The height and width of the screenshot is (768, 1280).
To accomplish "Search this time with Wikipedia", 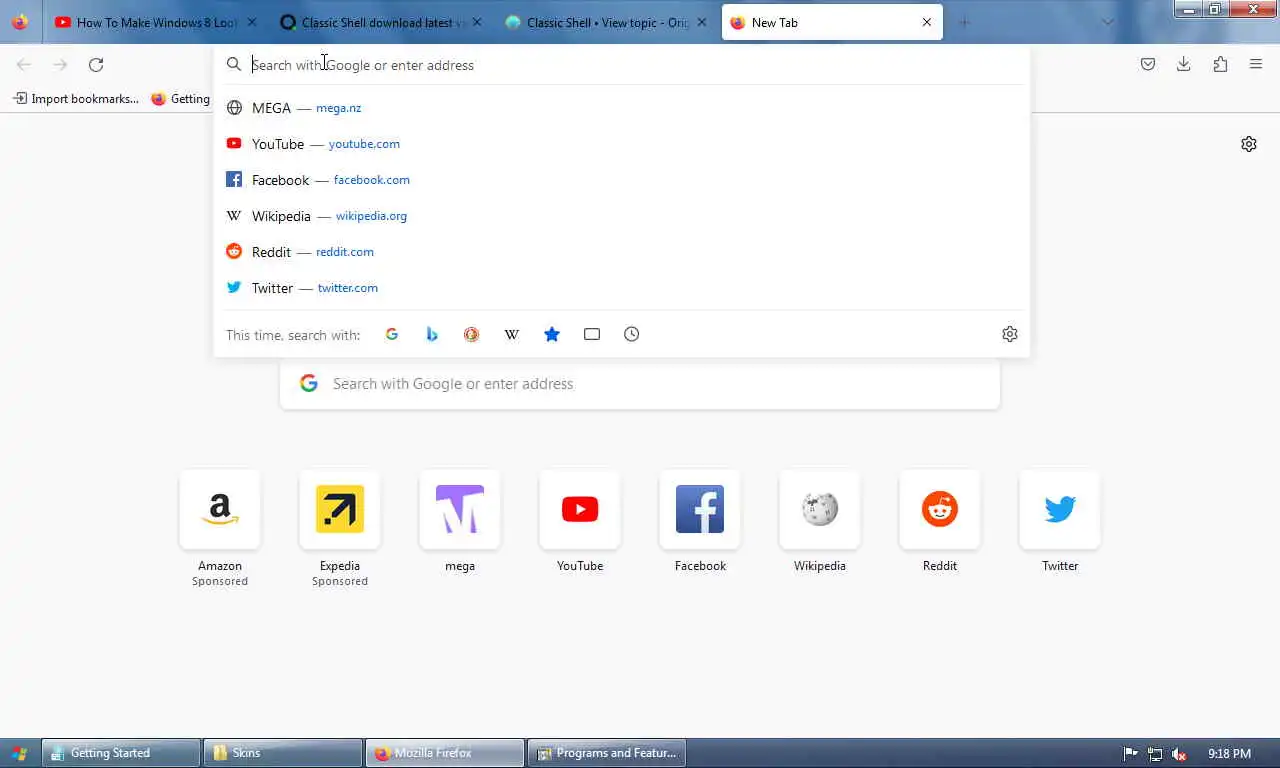I will click(x=512, y=334).
